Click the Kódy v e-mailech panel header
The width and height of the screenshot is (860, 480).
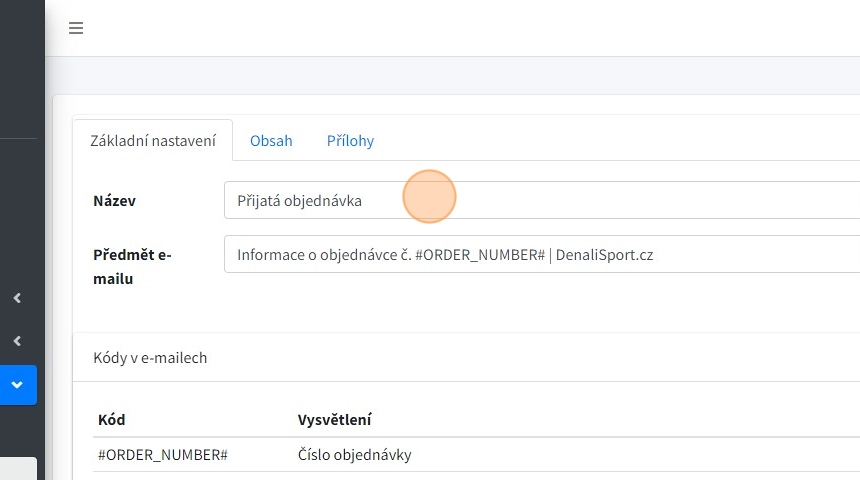tap(150, 357)
